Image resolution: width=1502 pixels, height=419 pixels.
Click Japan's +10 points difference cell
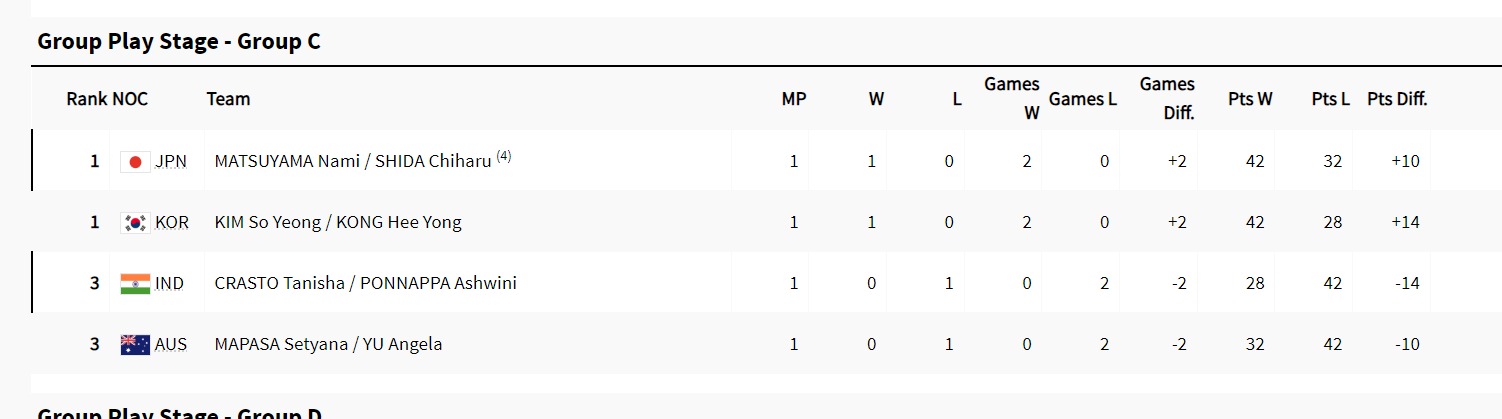1405,161
